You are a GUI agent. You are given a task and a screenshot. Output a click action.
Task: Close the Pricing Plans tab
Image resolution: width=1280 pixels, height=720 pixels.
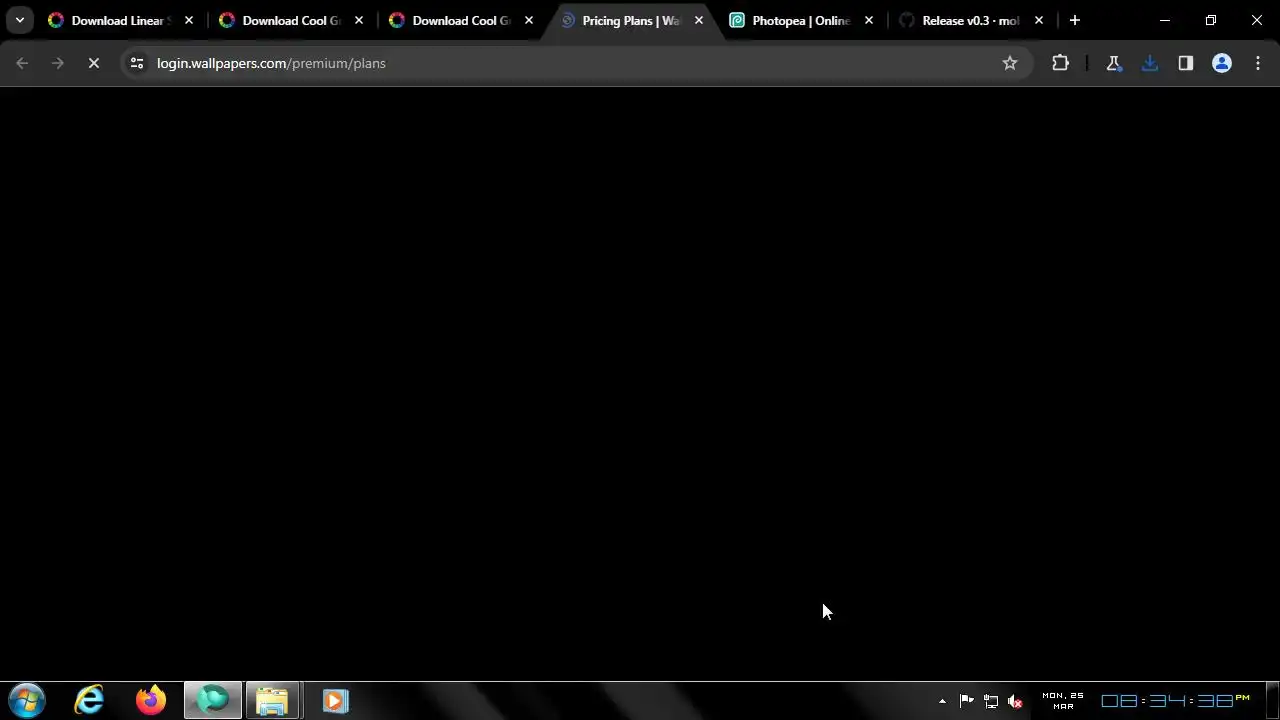click(699, 20)
